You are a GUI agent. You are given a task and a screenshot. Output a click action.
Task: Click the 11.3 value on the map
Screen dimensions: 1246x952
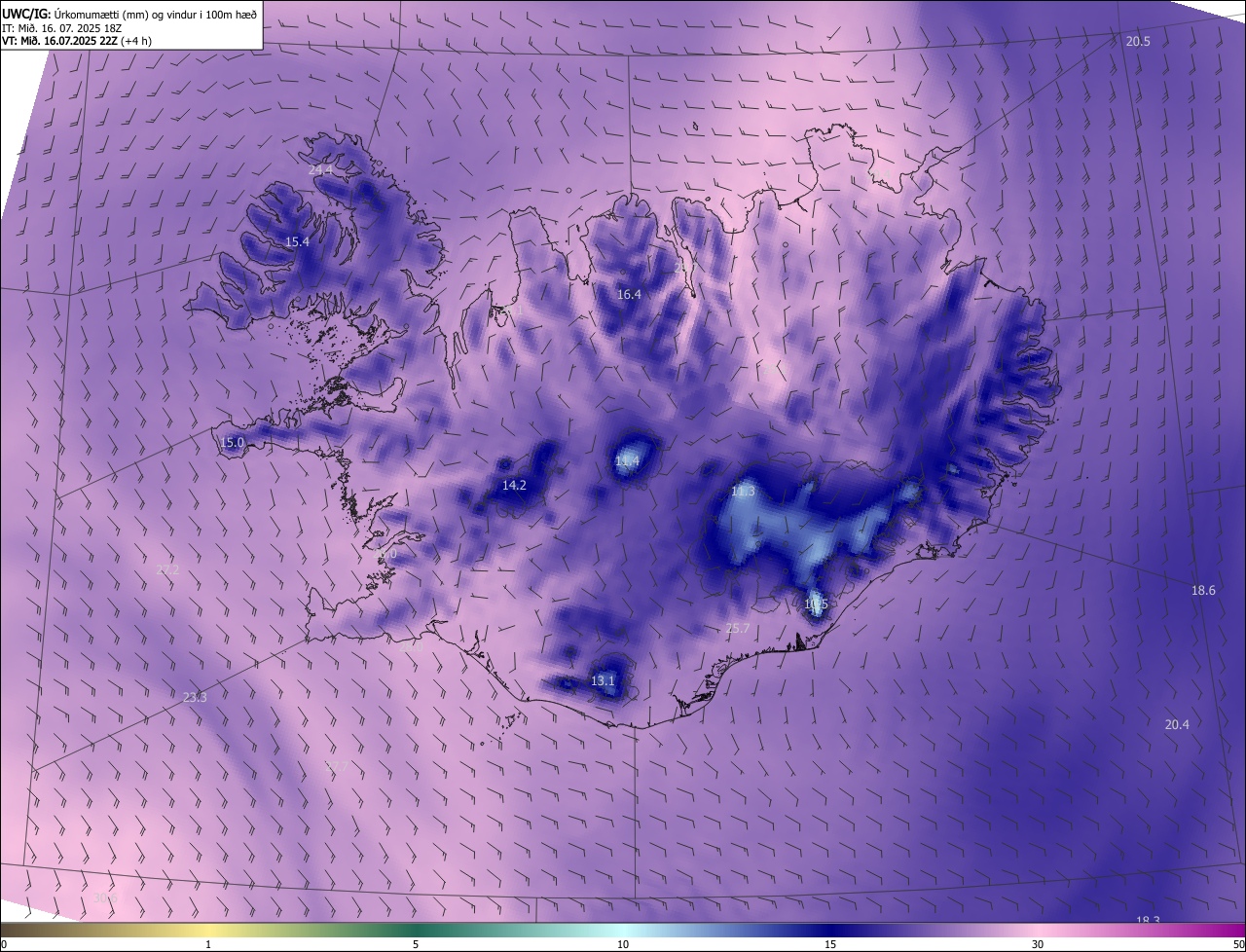point(743,492)
